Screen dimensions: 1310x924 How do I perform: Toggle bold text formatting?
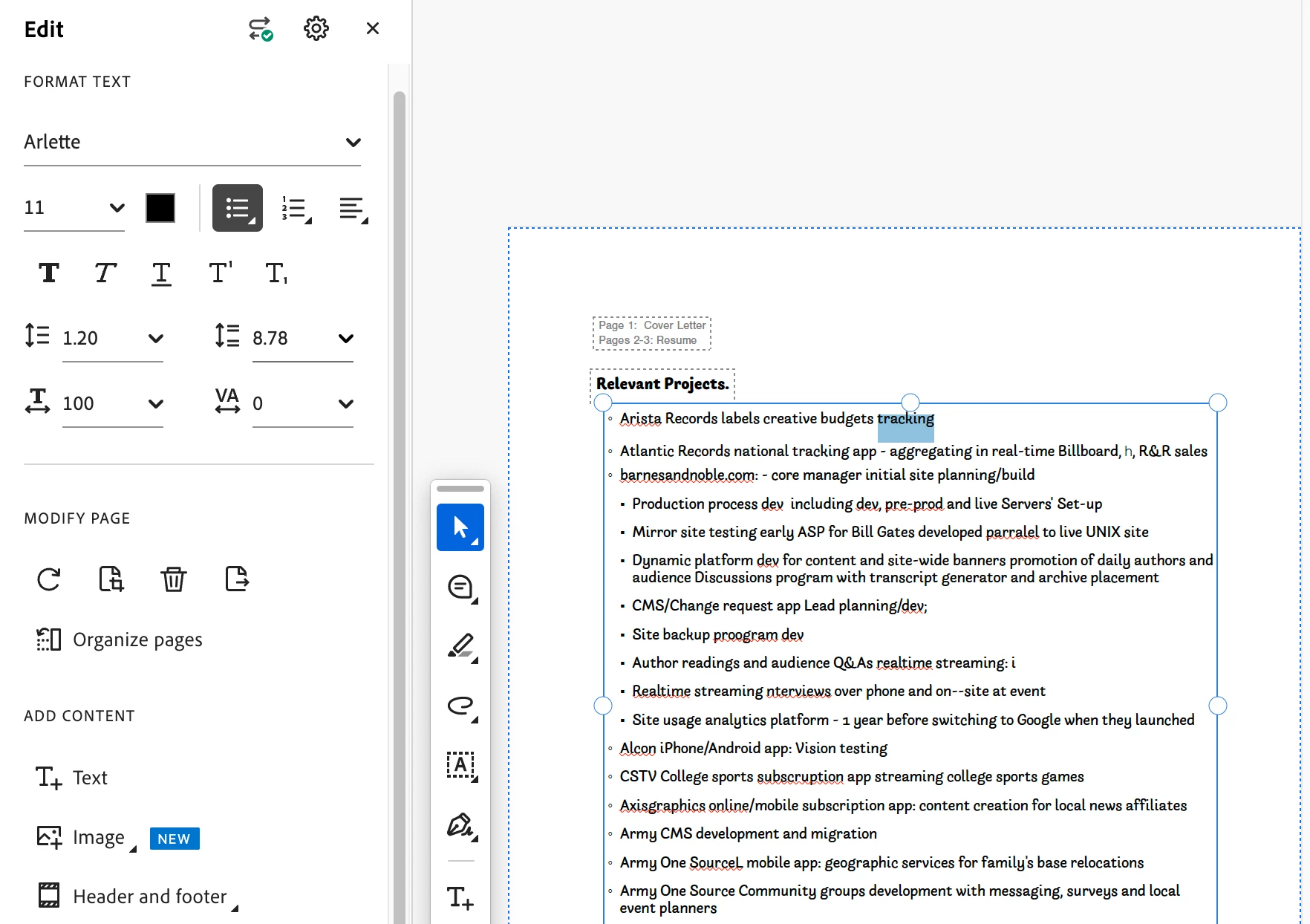pos(49,273)
